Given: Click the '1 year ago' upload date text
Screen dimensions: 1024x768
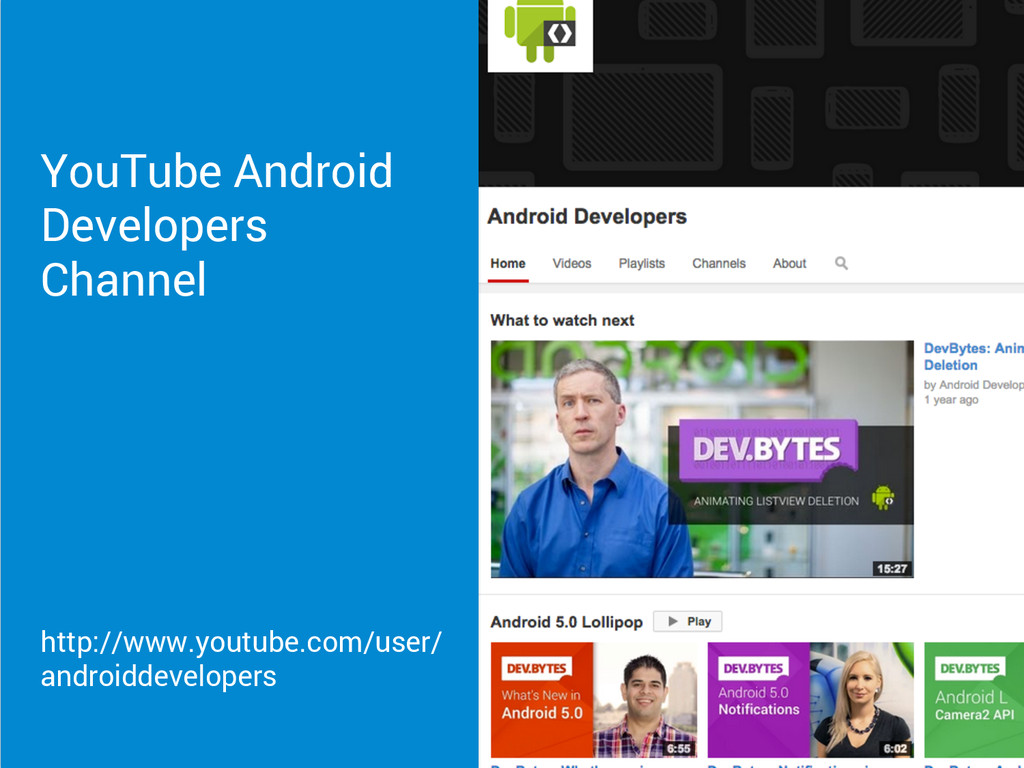Looking at the screenshot, I should coord(951,400).
